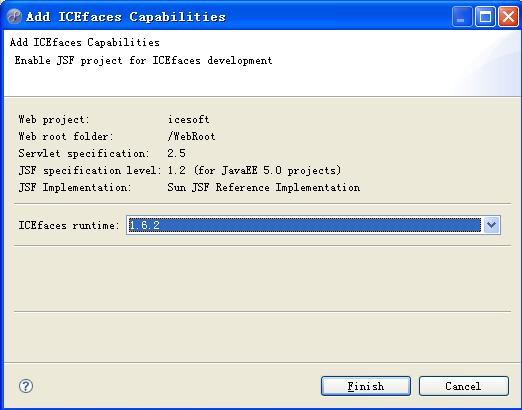Viewport: 522px width, 410px height.
Task: Click 'Sun JSF Reference Implementation' text
Action: pos(264,187)
